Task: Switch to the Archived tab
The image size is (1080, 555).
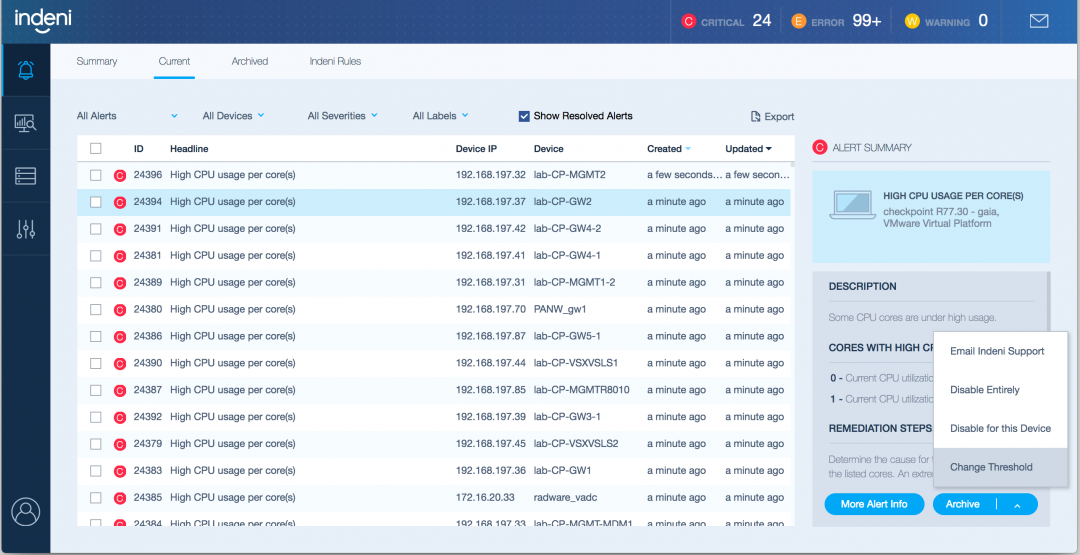Action: [249, 61]
